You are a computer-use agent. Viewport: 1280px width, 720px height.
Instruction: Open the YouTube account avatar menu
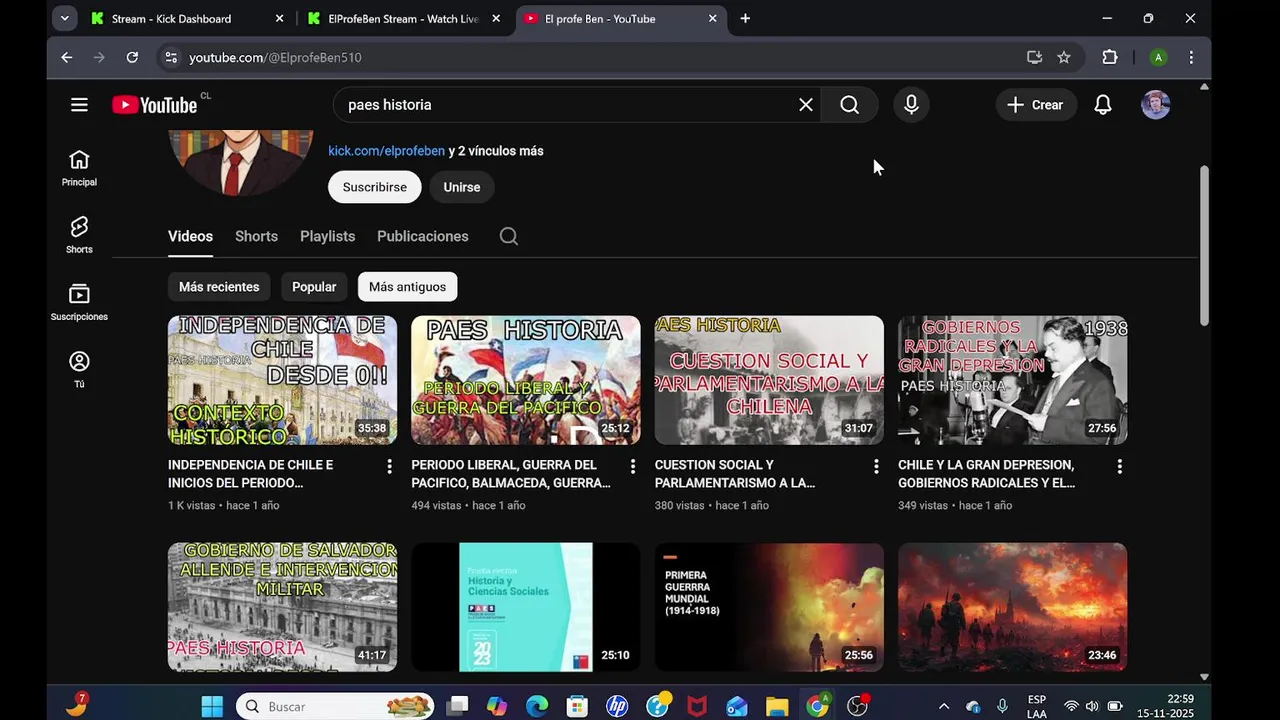(x=1156, y=105)
